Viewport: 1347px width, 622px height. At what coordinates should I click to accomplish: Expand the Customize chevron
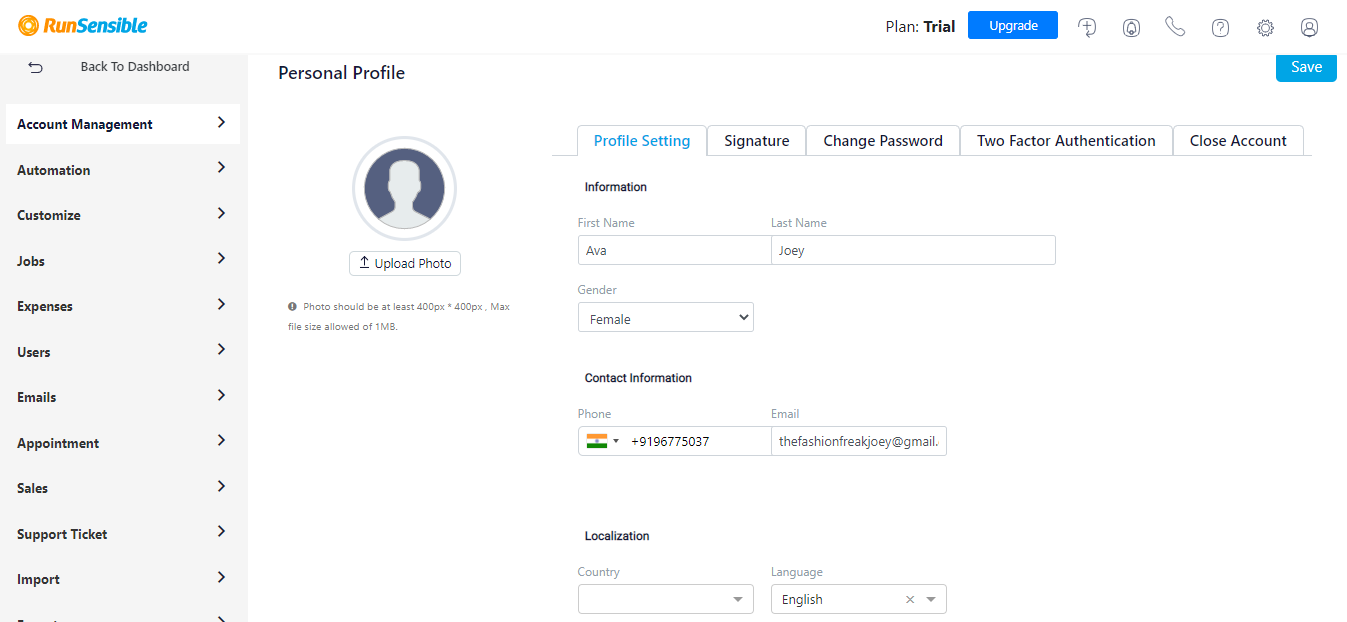(x=221, y=213)
